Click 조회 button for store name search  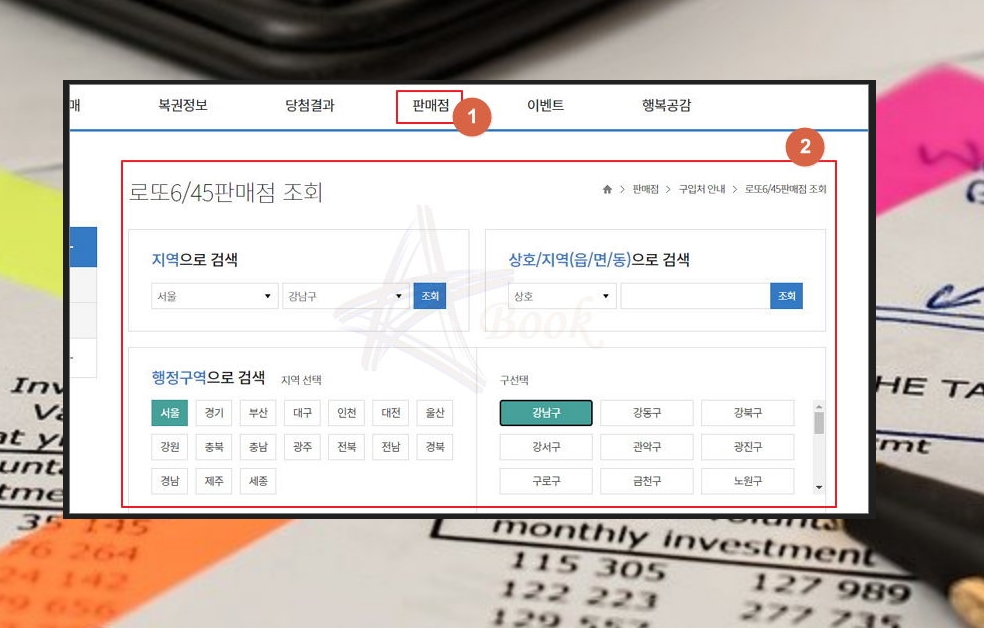pos(786,296)
